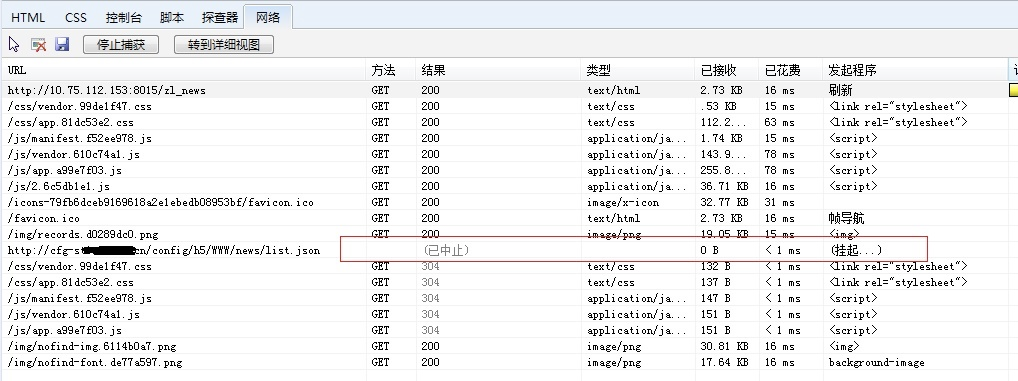Switch to the CSS tab
This screenshot has height=381, width=1018.
click(x=76, y=18)
